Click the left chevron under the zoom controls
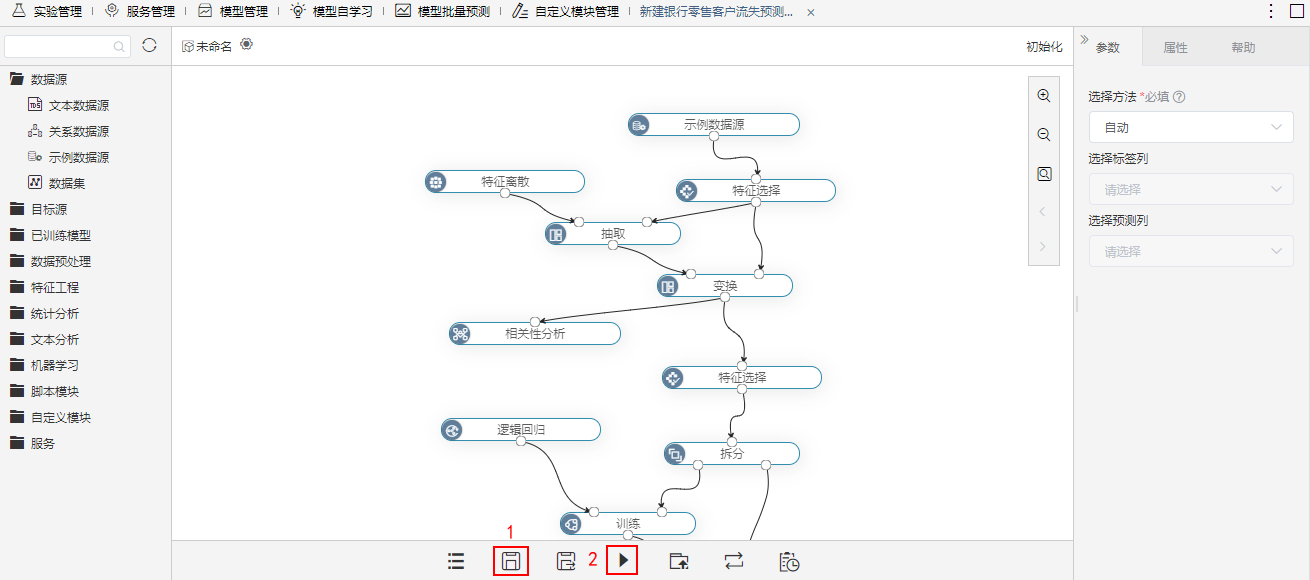The height and width of the screenshot is (580, 1310). (x=1044, y=212)
